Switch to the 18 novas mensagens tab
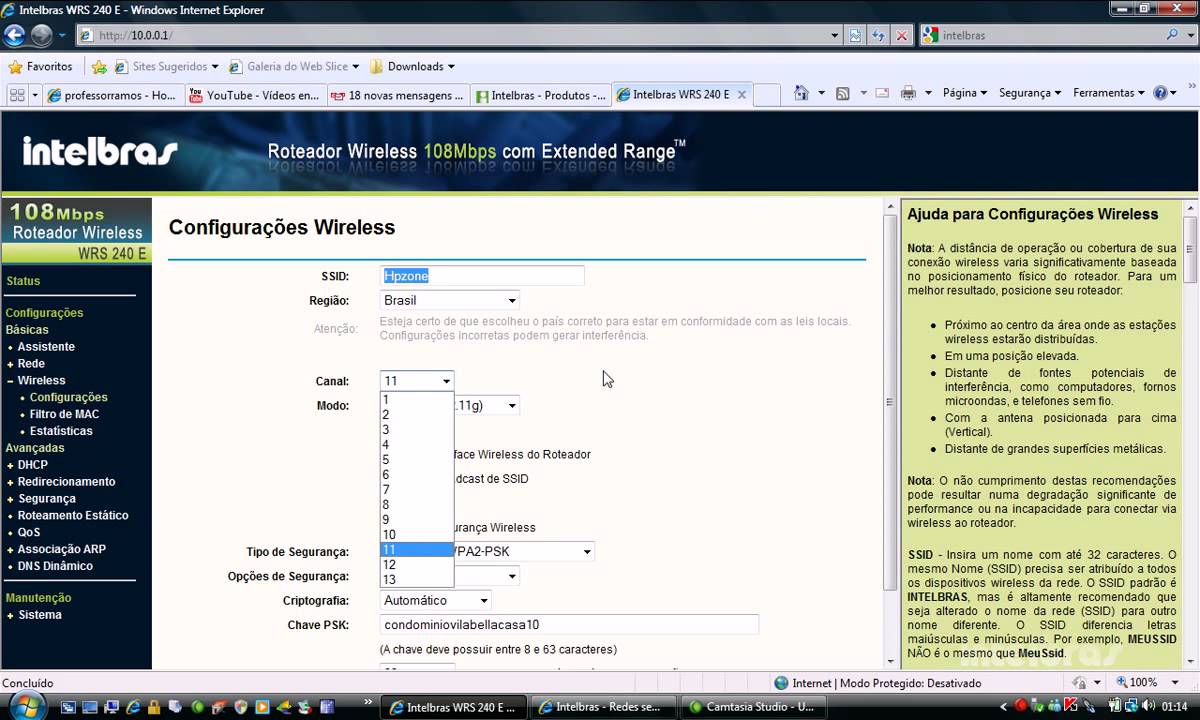This screenshot has height=720, width=1200. point(396,95)
